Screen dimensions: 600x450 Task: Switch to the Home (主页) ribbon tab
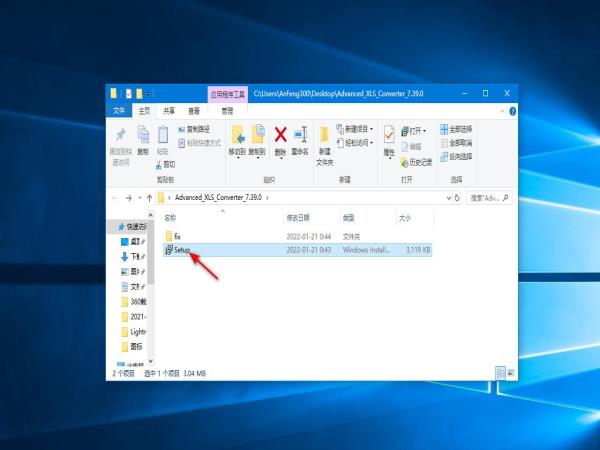[x=144, y=111]
